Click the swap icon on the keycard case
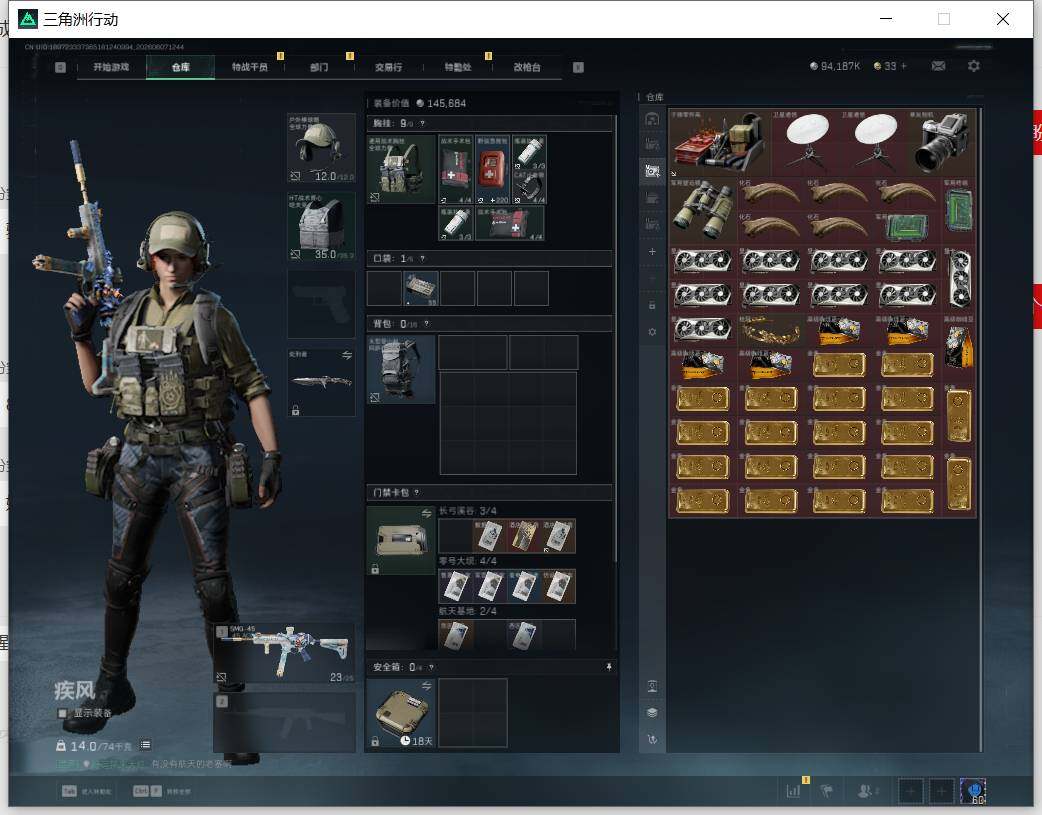Viewport: 1042px width, 815px height. (426, 513)
